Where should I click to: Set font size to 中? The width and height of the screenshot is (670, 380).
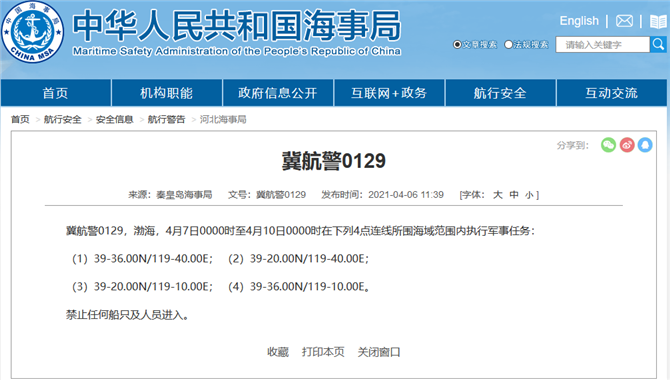pos(514,195)
